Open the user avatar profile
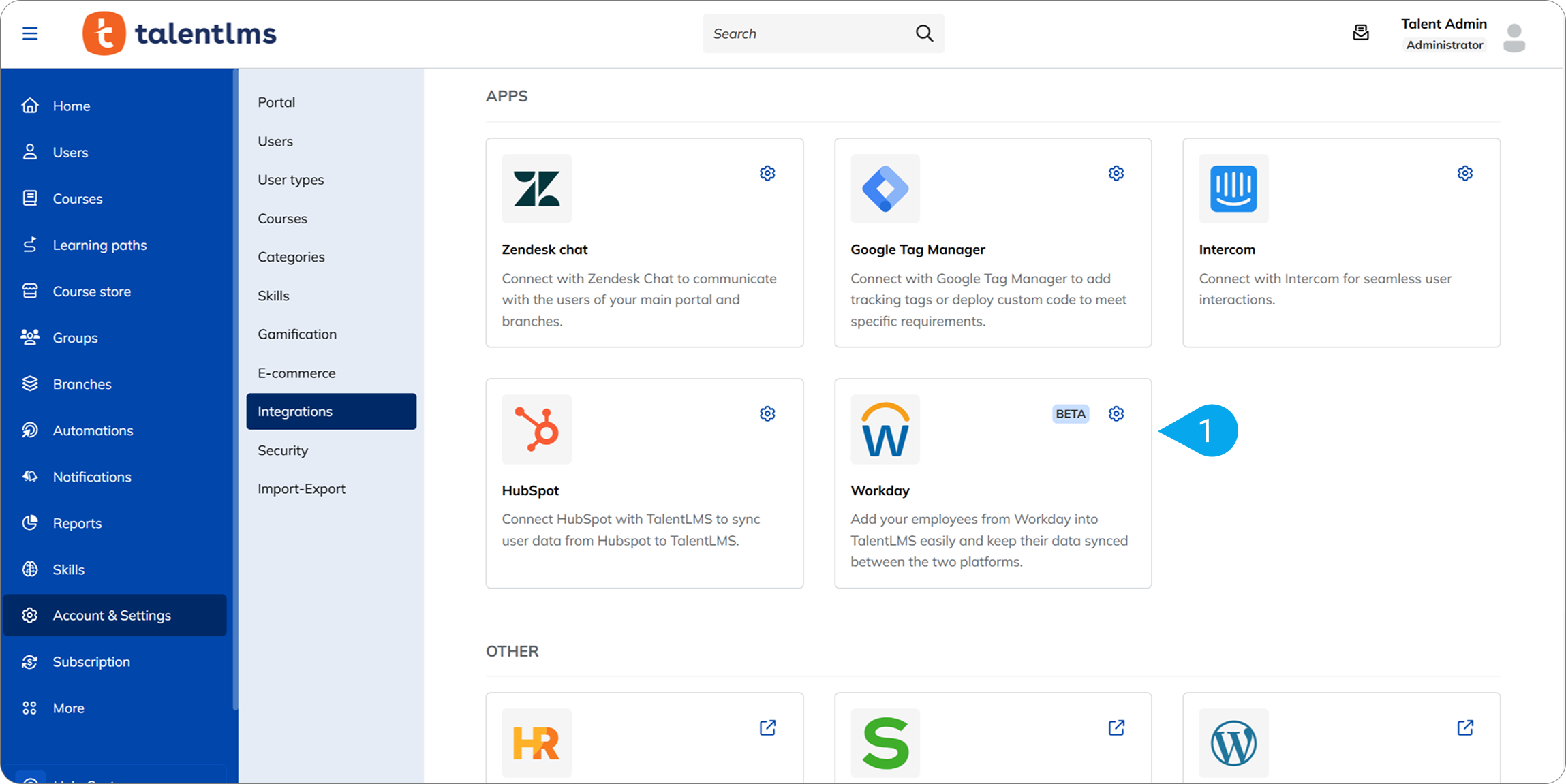 click(1514, 37)
